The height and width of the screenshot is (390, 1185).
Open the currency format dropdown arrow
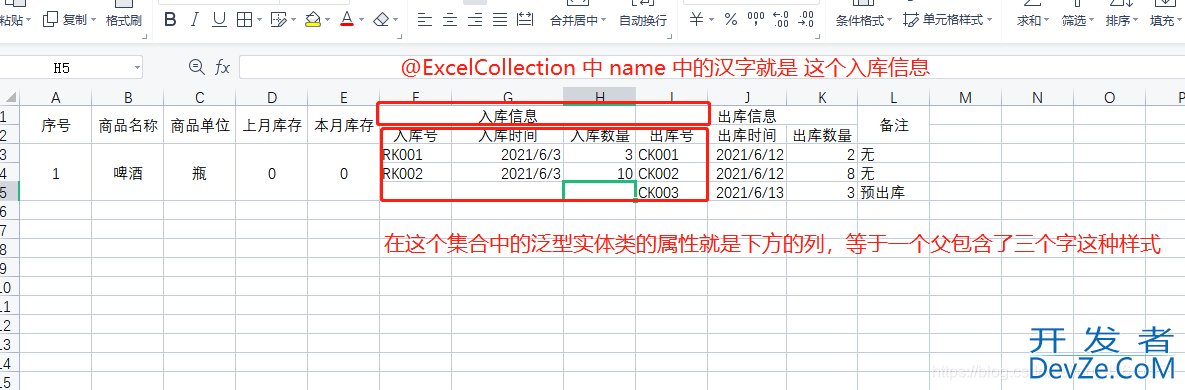(x=710, y=20)
